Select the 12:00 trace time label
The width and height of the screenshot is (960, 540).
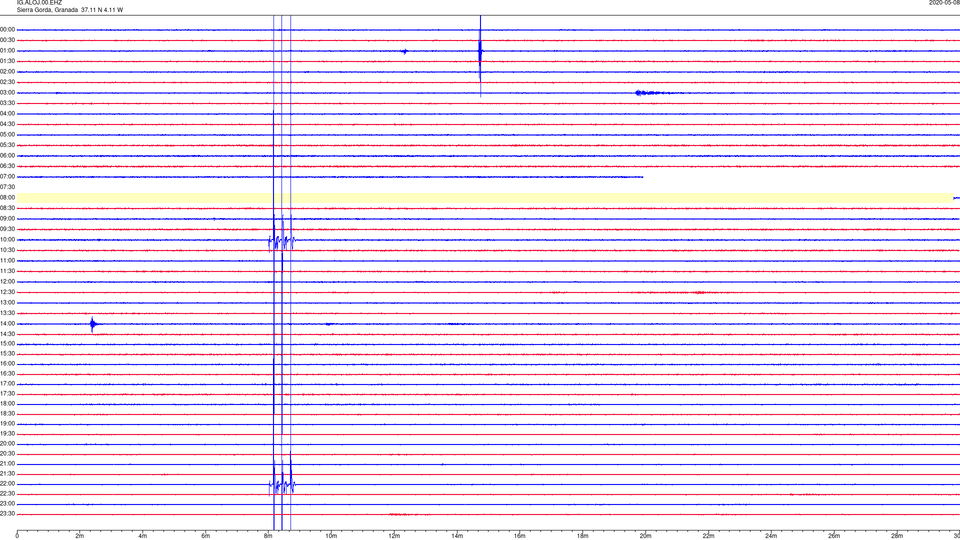(7, 282)
